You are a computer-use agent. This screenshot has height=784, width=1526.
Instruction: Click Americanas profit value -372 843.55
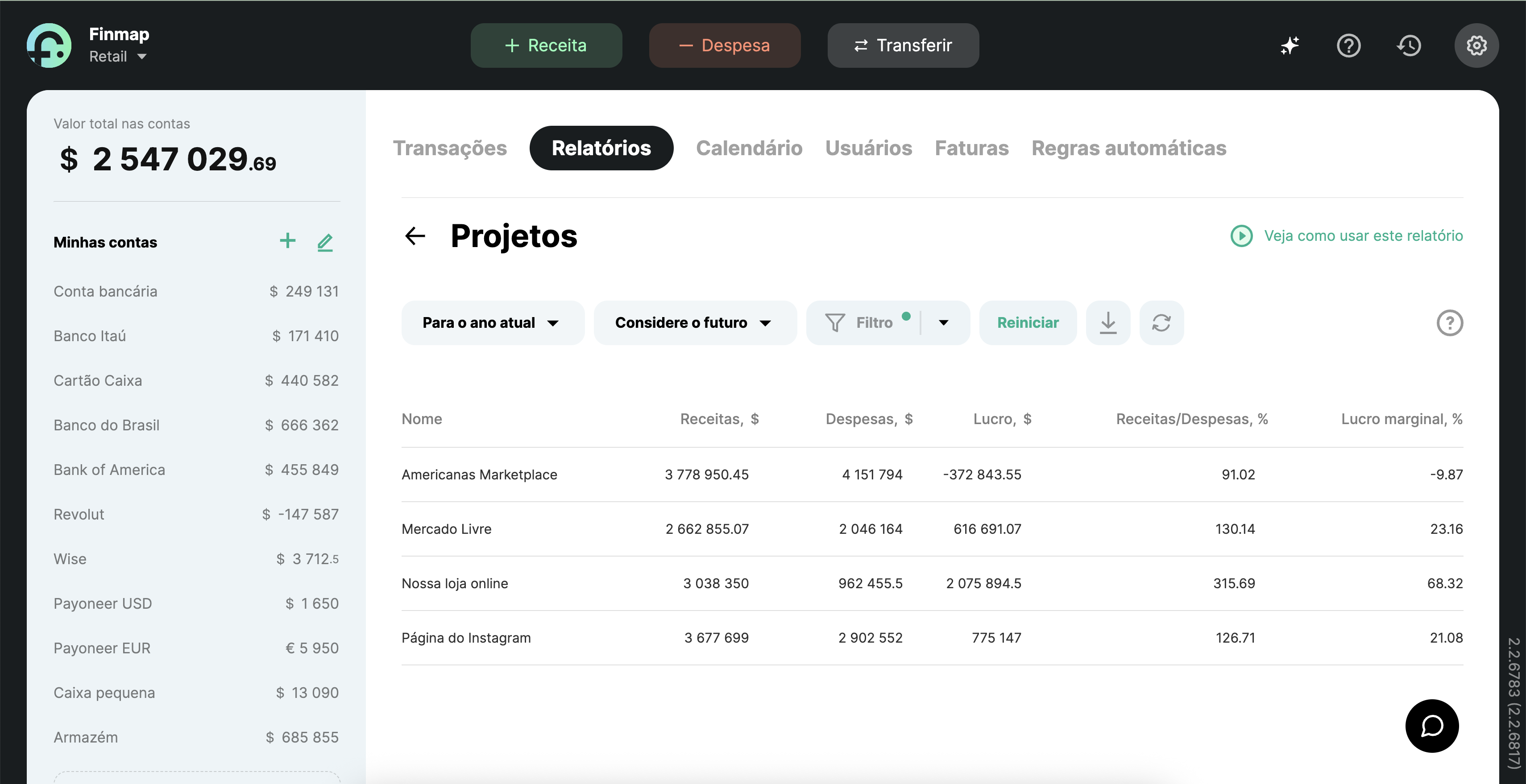[982, 475]
